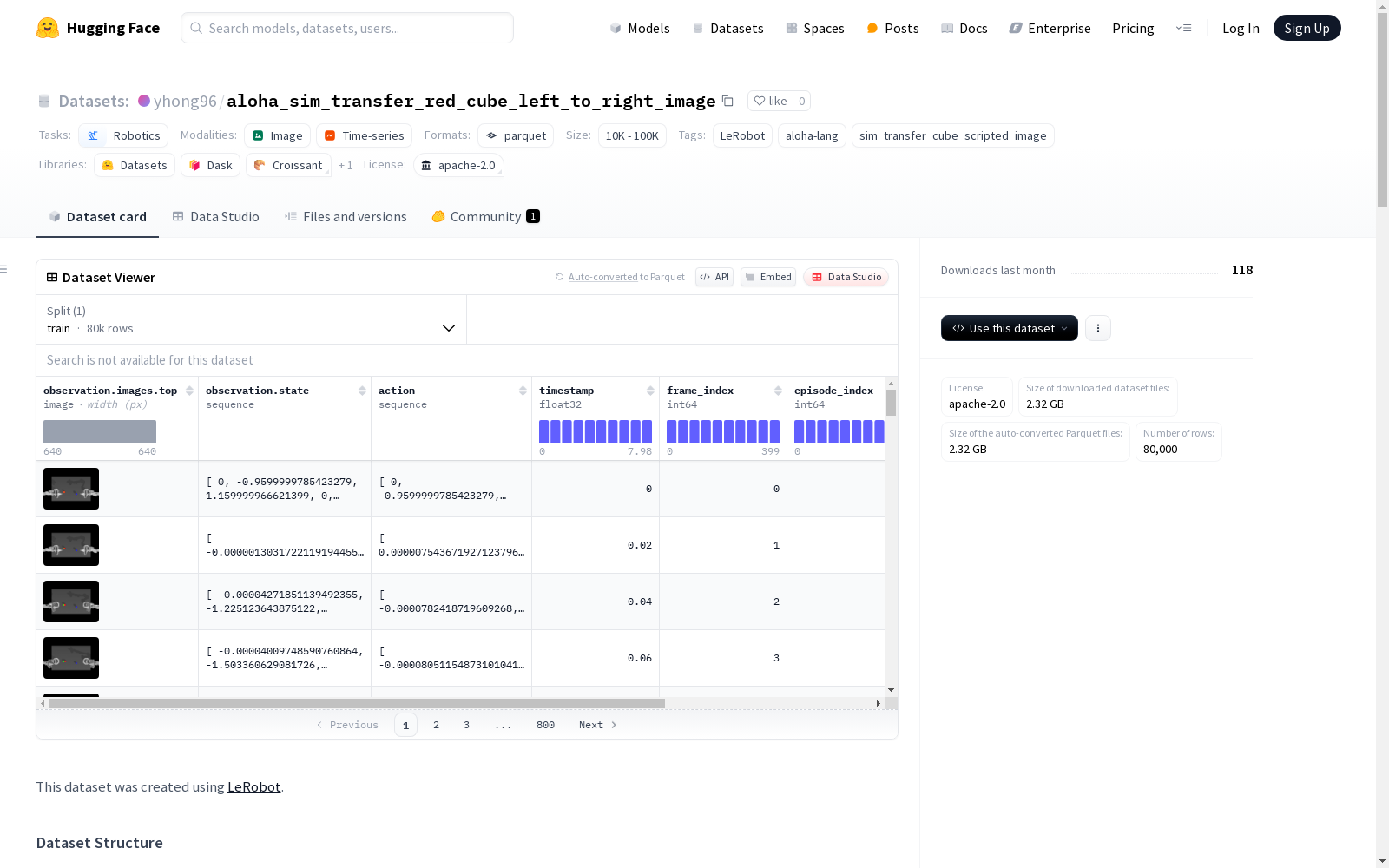Open the navigation overflow menu icon
This screenshot has width=1389, height=868.
pyautogui.click(x=1183, y=28)
